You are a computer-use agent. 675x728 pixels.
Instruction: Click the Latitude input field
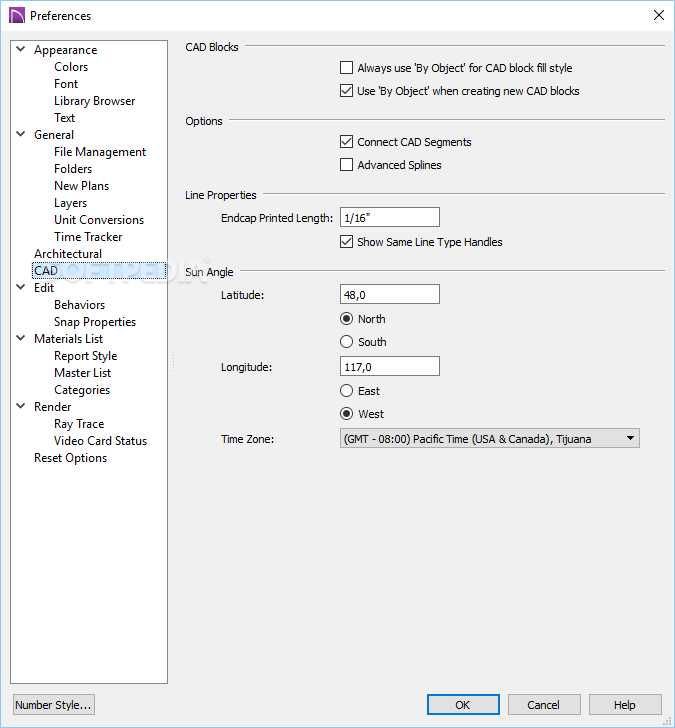[x=389, y=294]
